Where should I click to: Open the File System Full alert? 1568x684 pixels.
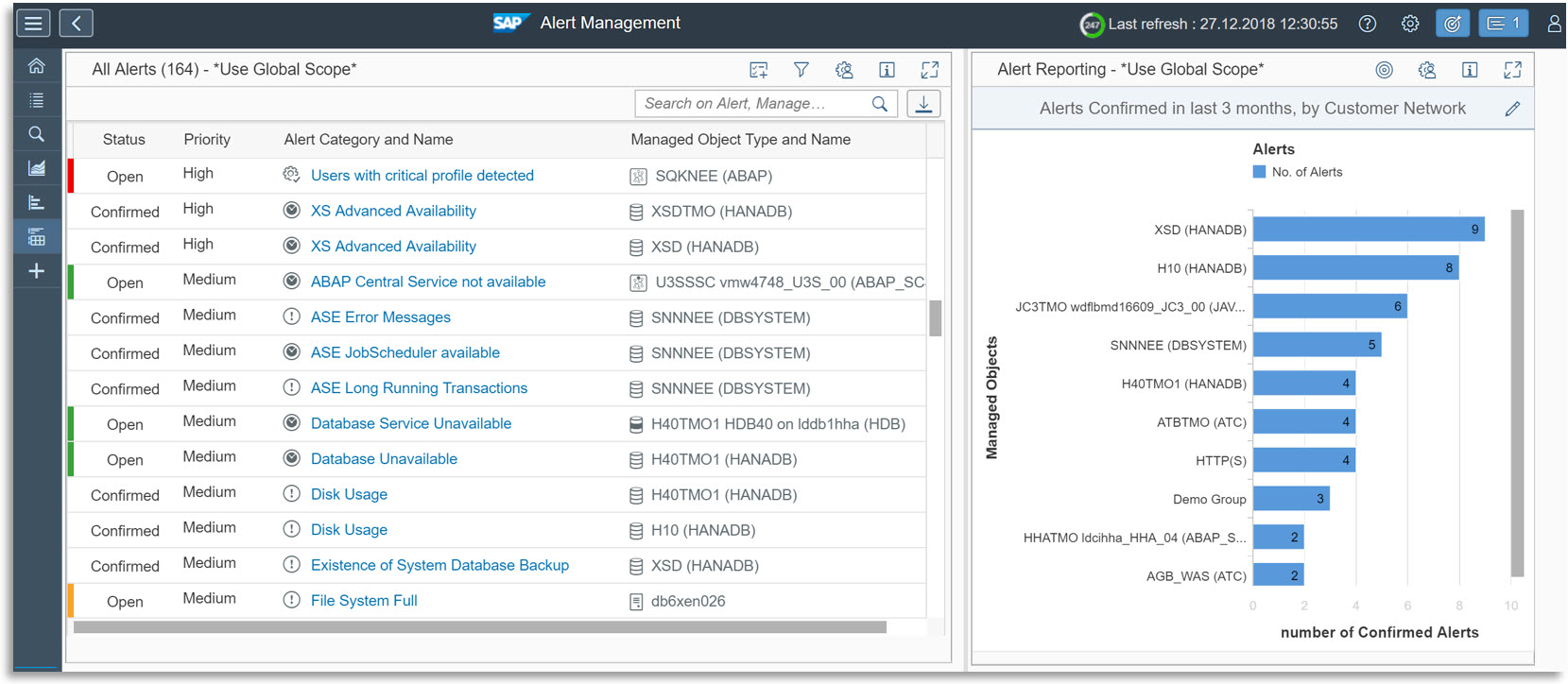tap(364, 601)
